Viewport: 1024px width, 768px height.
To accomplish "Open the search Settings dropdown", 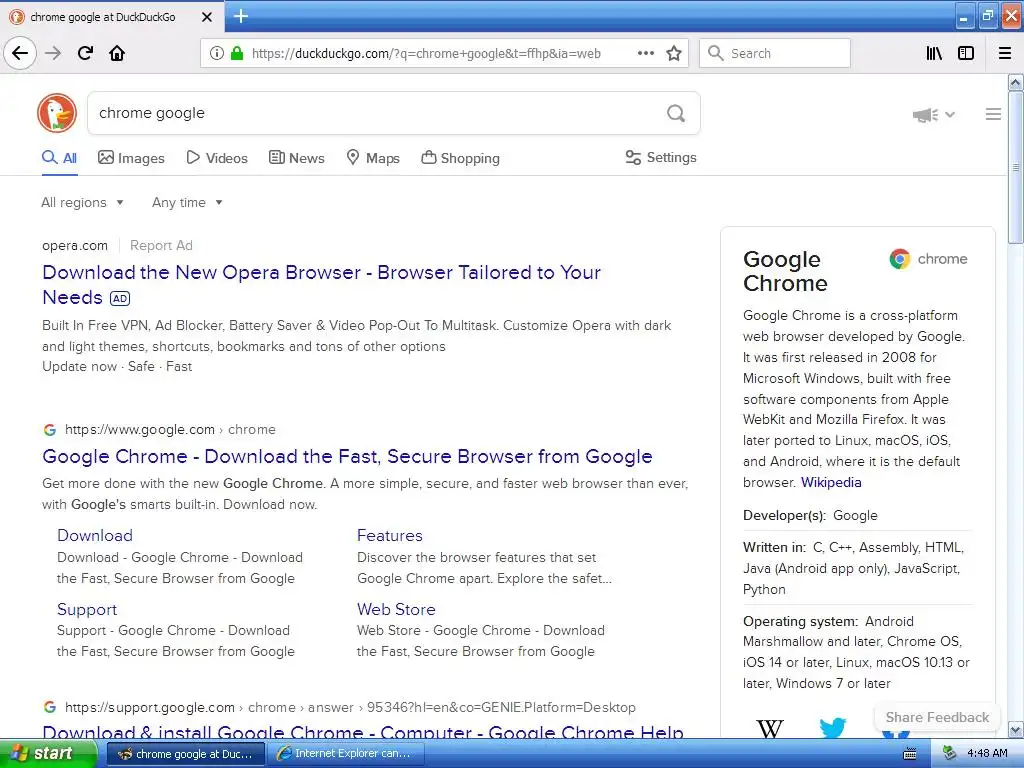I will 661,157.
